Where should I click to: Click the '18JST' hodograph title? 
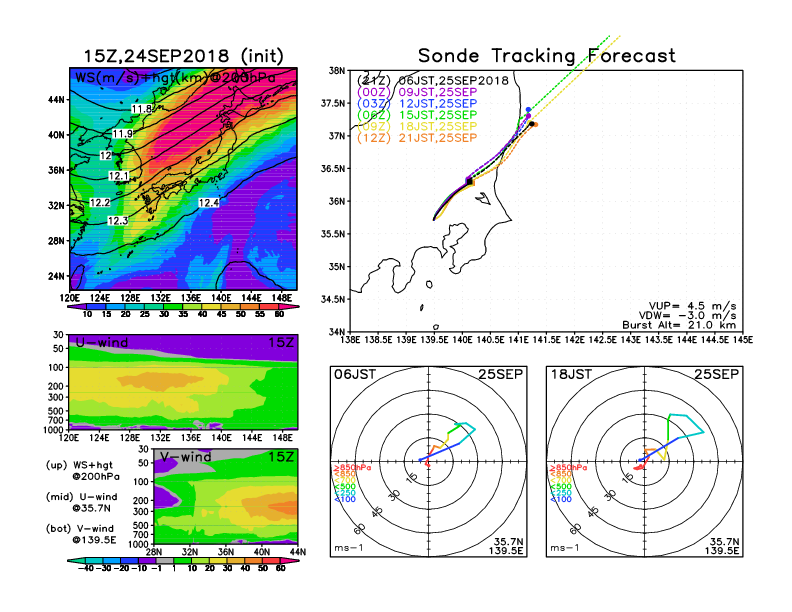[x=571, y=374]
